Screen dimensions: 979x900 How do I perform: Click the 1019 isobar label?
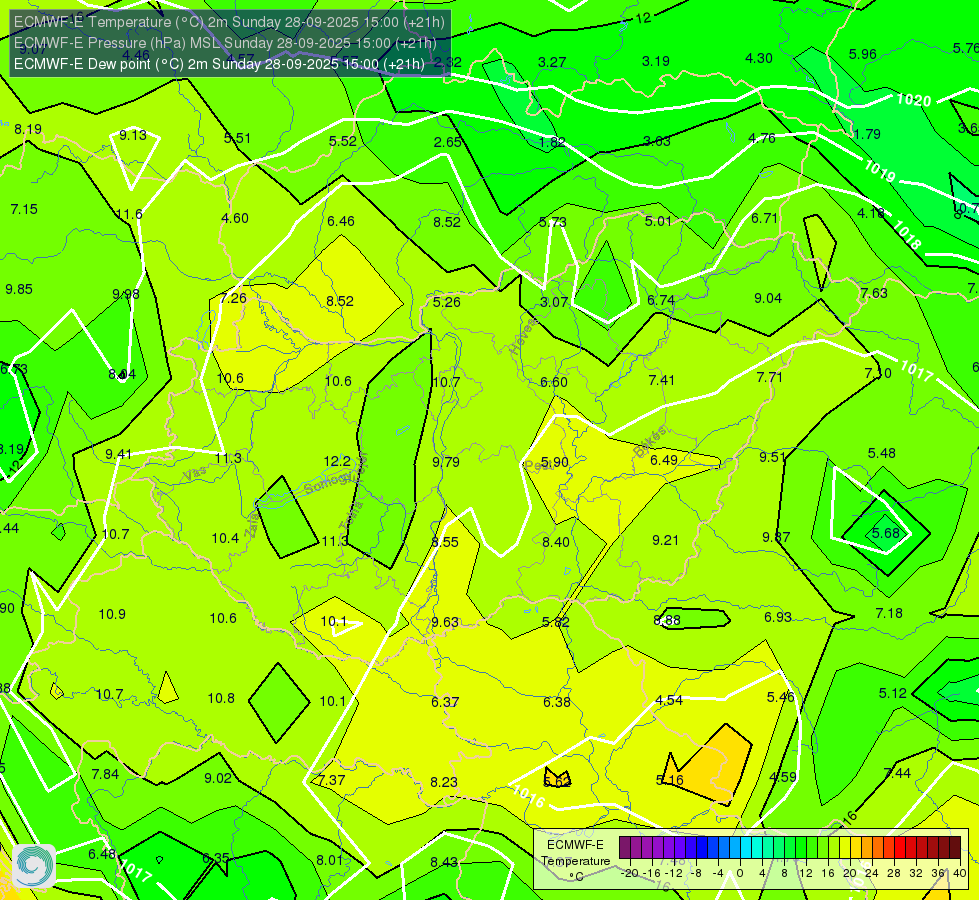click(880, 171)
